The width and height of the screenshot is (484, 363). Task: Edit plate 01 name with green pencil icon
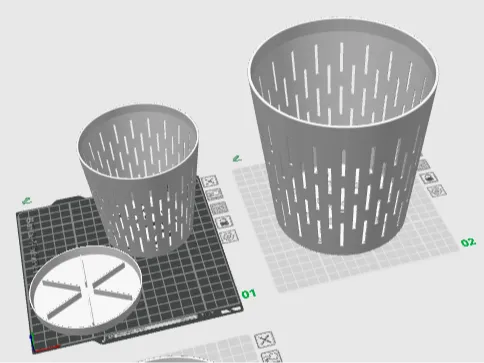(x=27, y=201)
